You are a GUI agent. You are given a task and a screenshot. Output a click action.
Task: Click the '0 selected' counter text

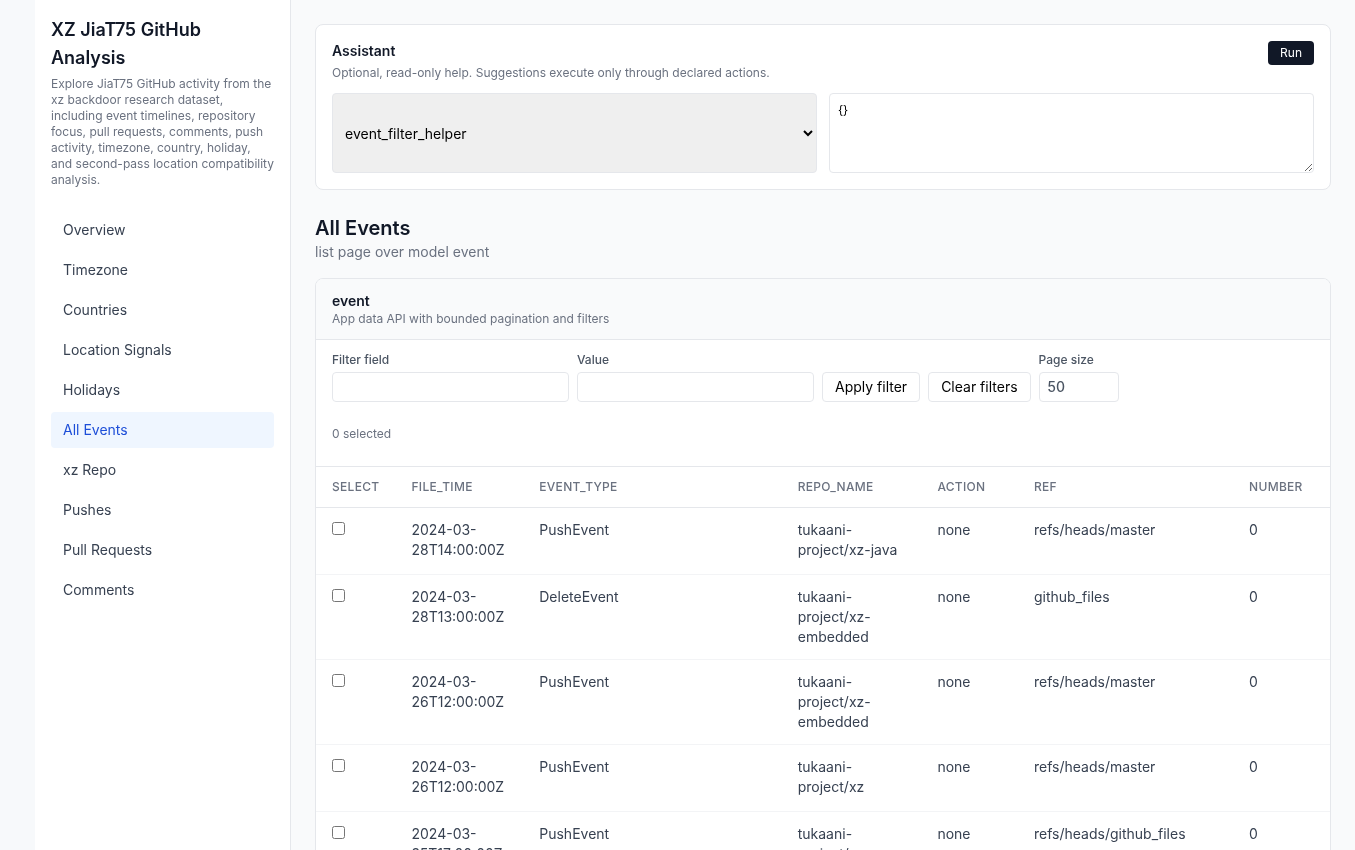[x=361, y=434]
